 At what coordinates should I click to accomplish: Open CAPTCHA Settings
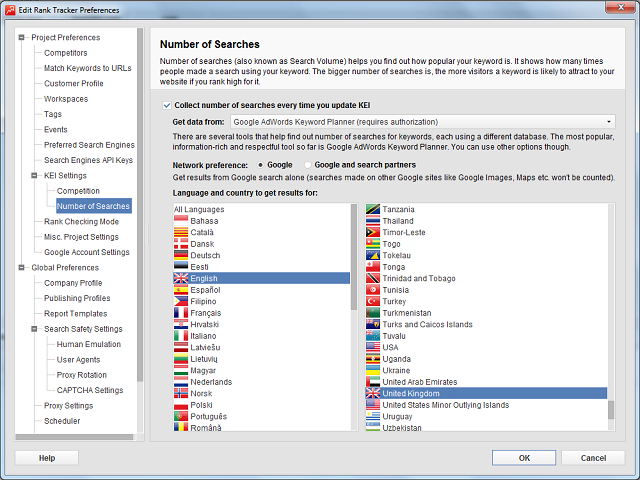[90, 390]
